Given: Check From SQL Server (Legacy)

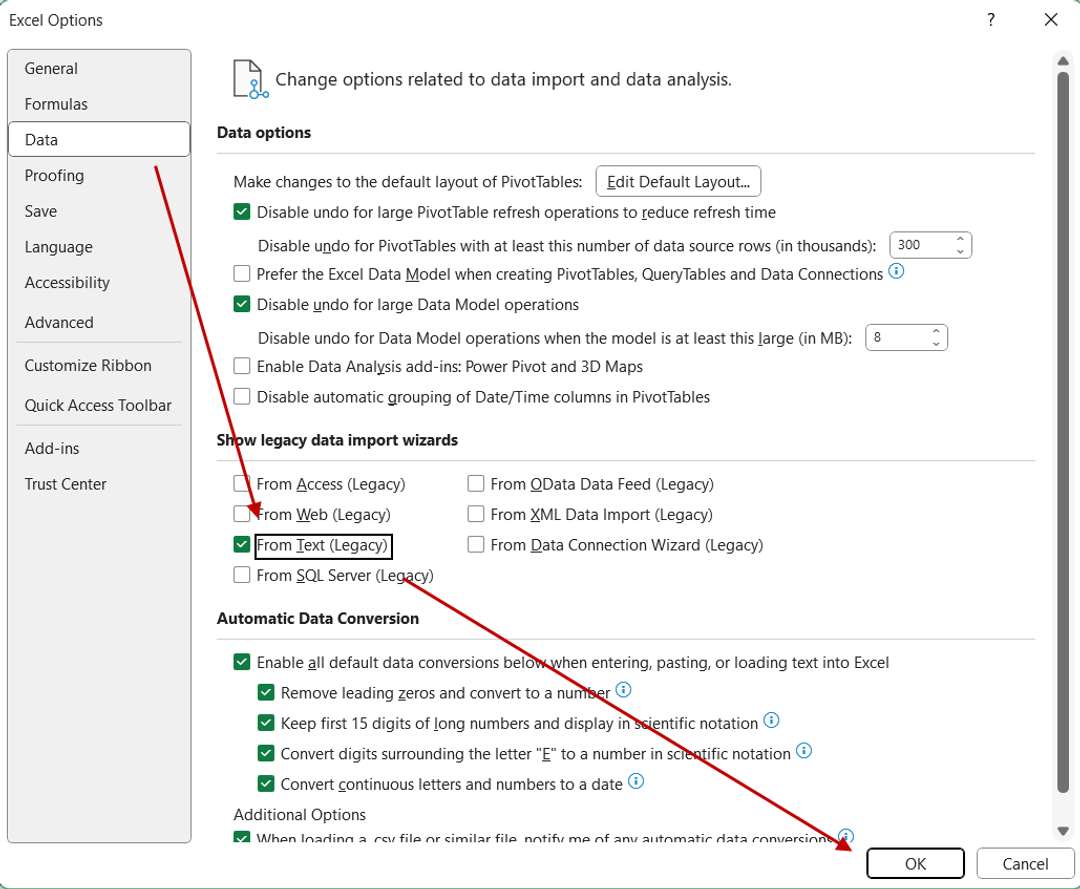Looking at the screenshot, I should point(241,575).
